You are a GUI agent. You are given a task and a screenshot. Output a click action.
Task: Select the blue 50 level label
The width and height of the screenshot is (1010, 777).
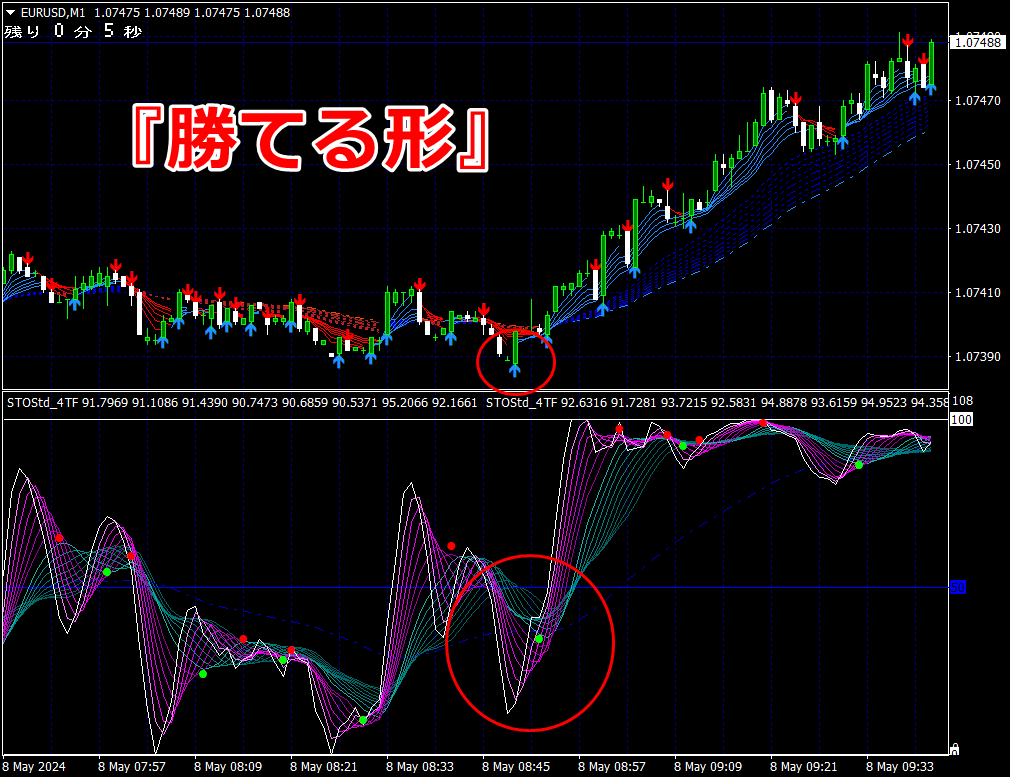[x=958, y=587]
